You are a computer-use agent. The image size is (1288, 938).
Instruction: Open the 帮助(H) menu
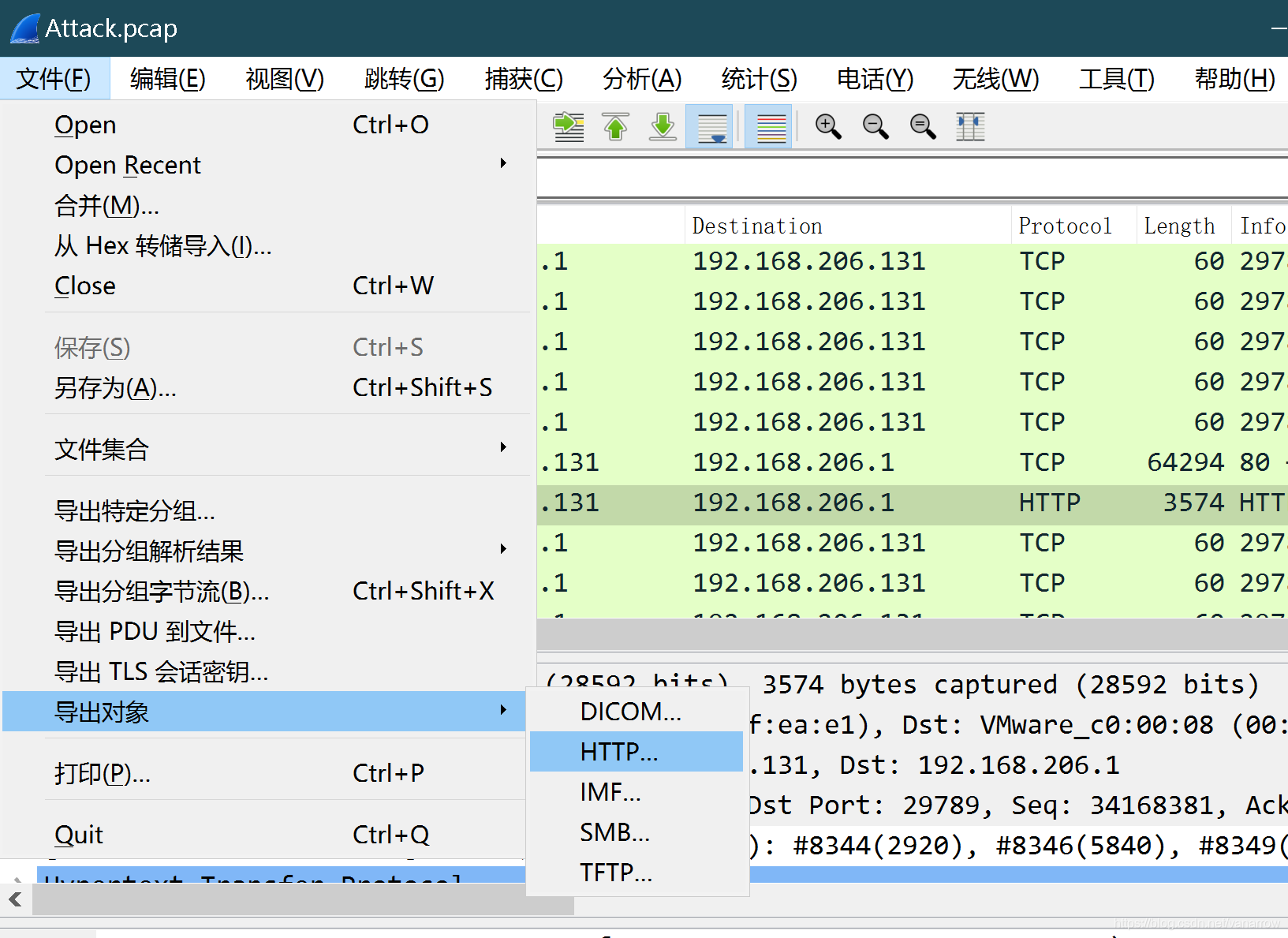pos(1235,78)
